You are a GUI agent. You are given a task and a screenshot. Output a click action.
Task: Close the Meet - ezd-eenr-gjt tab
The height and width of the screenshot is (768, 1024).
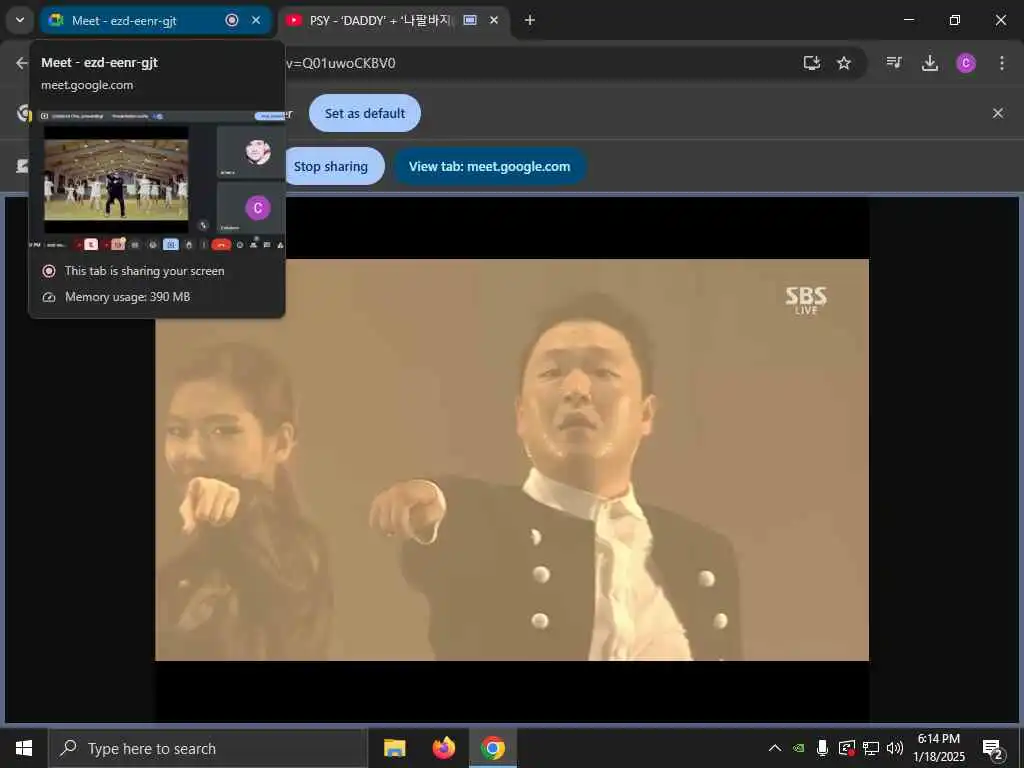coord(256,20)
